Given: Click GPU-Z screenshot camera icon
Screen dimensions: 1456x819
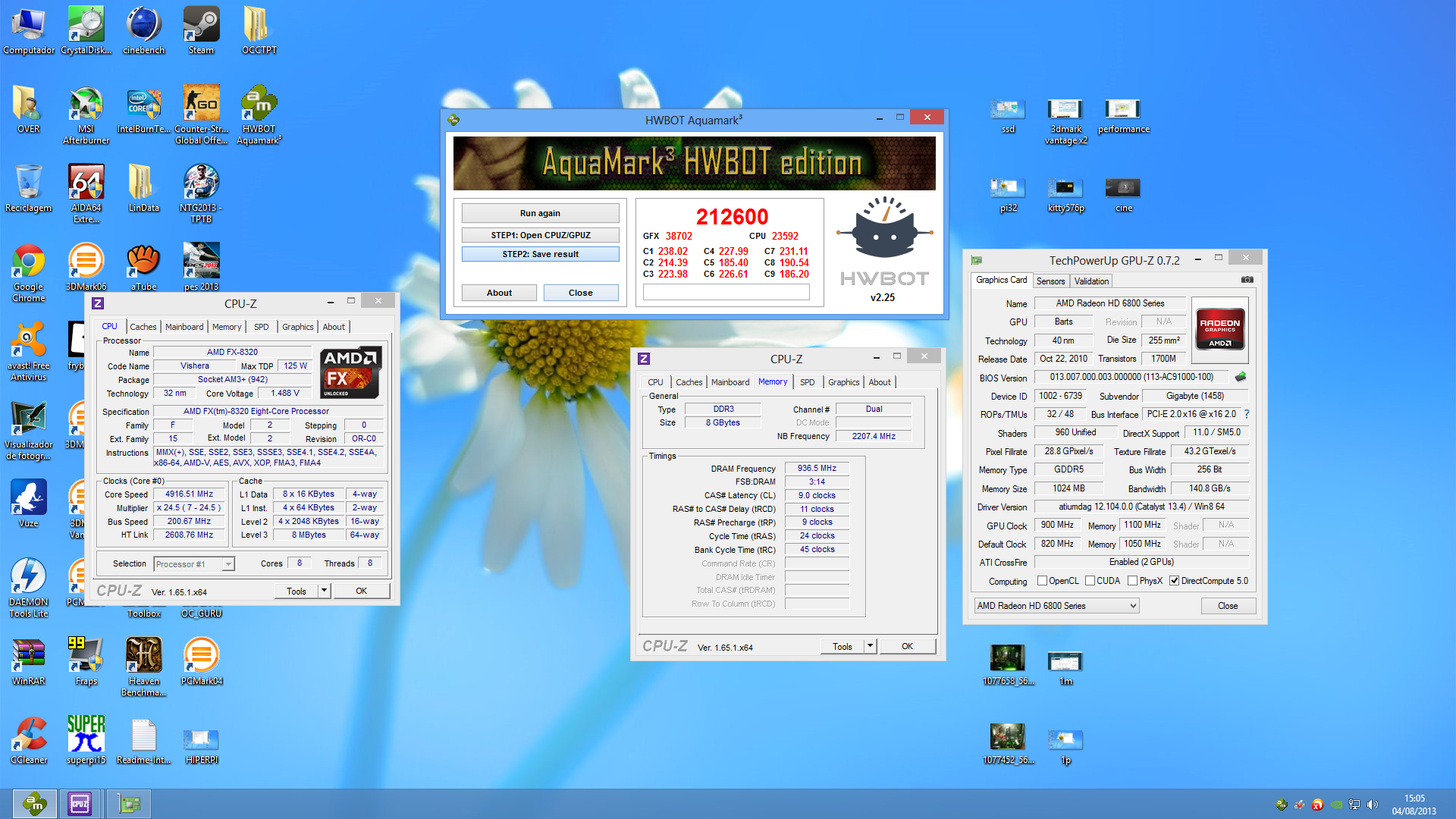Looking at the screenshot, I should (x=1247, y=280).
